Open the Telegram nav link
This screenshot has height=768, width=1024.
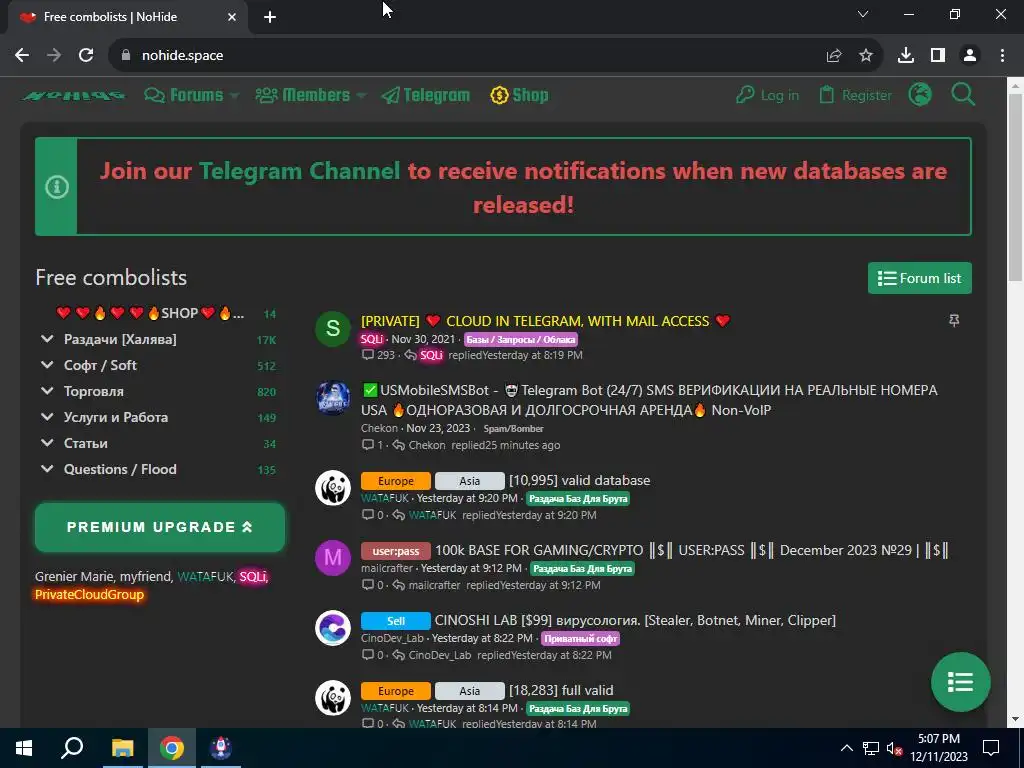[425, 95]
